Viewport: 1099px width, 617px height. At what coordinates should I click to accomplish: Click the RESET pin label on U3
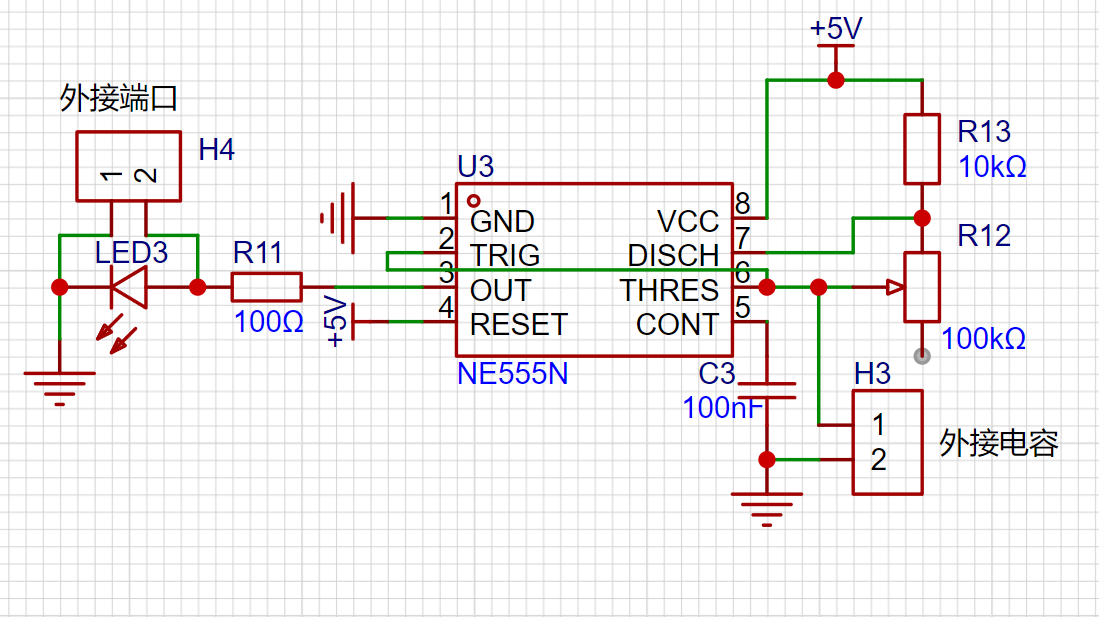tap(519, 325)
